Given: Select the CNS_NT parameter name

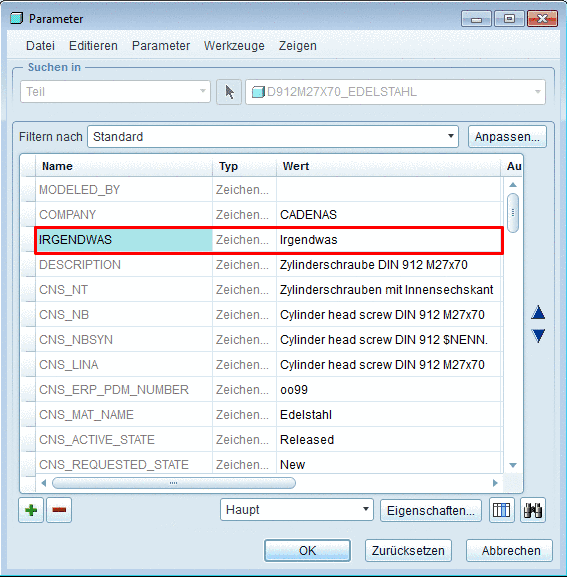Looking at the screenshot, I should [x=63, y=290].
